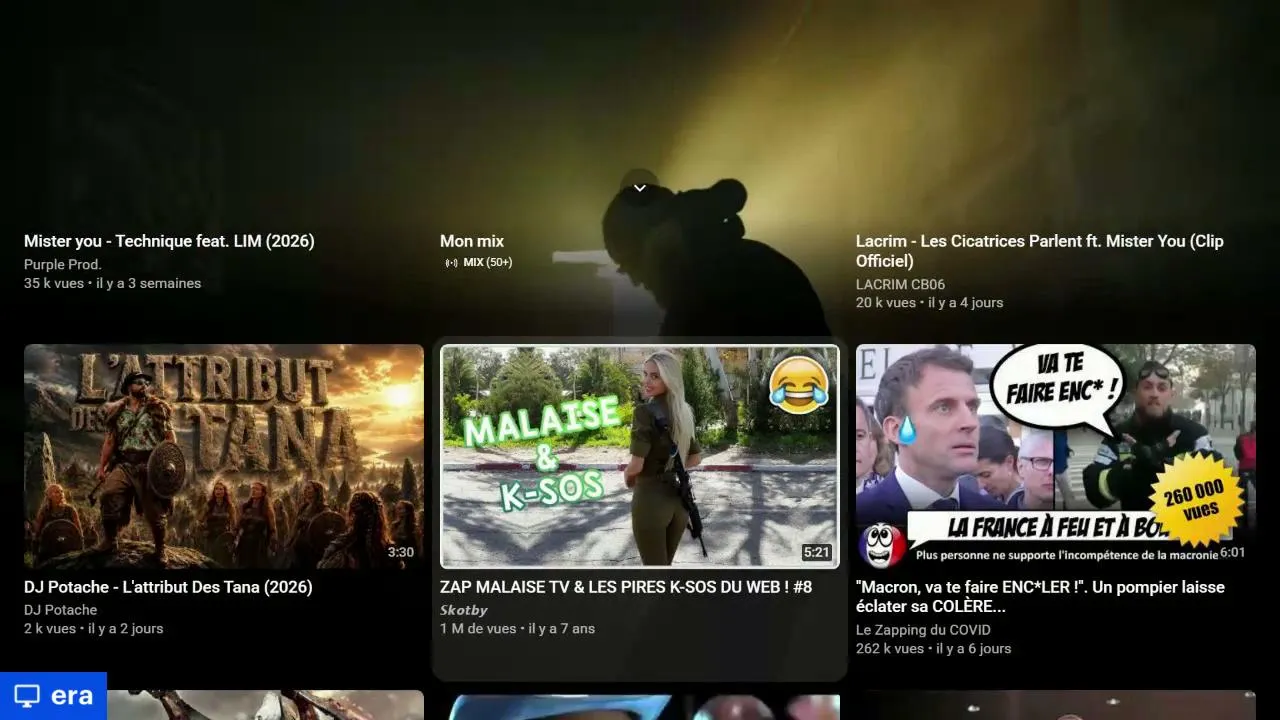1280x720 pixels.
Task: Select the MIX (50+) playlist badge
Action: coord(478,263)
